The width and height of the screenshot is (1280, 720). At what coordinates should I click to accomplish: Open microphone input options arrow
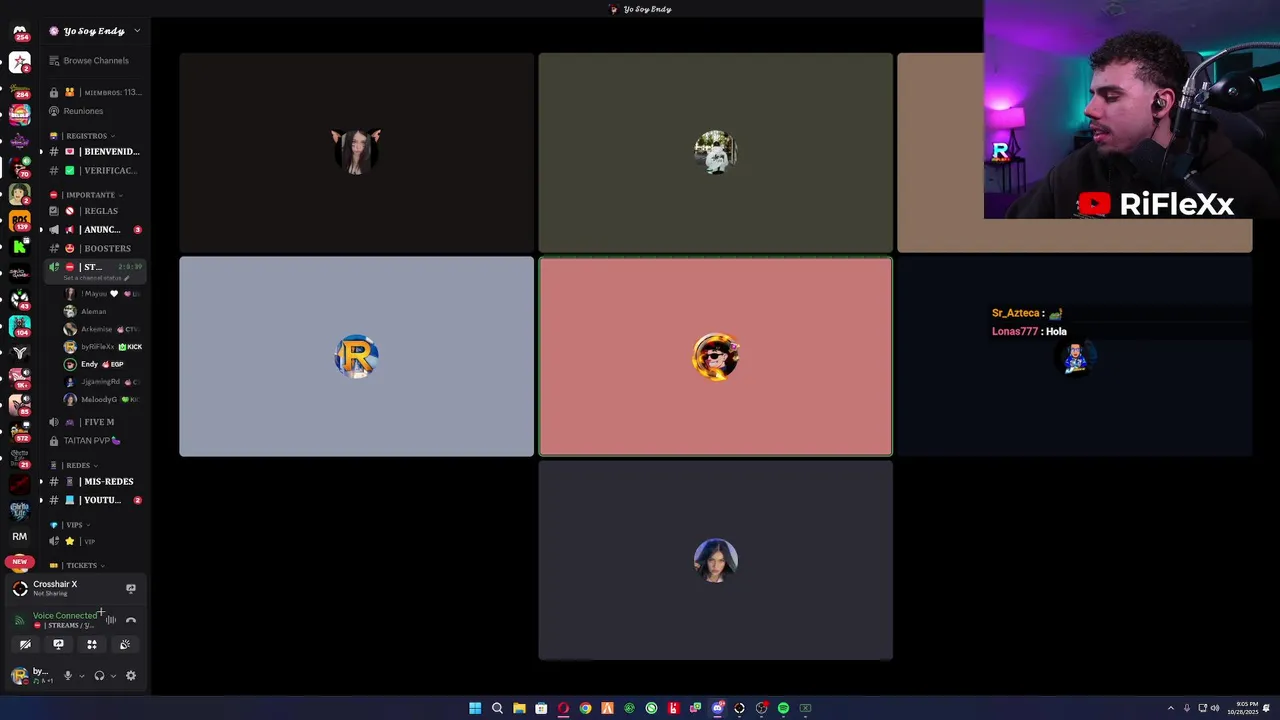(x=82, y=676)
